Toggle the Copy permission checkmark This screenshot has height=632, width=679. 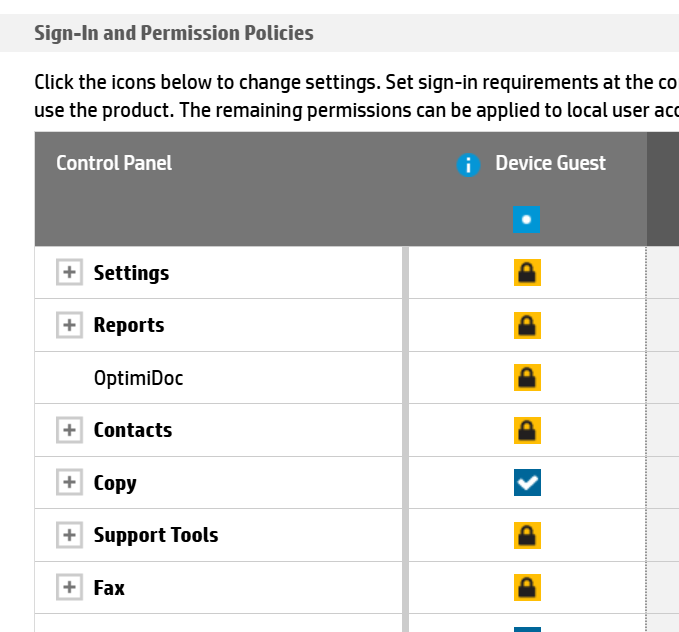527,483
